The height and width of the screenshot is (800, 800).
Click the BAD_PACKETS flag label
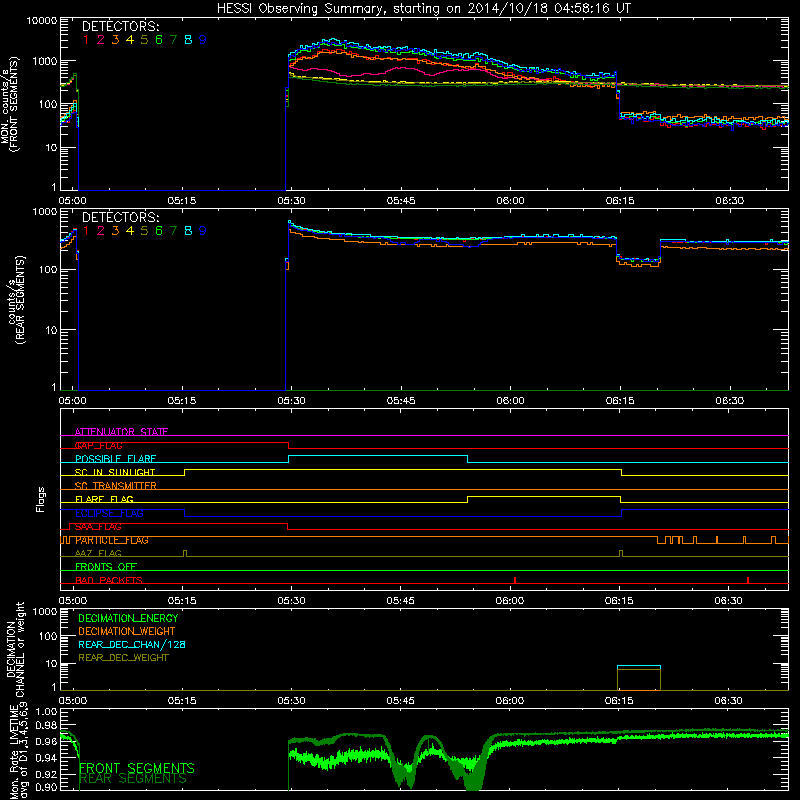[x=109, y=580]
